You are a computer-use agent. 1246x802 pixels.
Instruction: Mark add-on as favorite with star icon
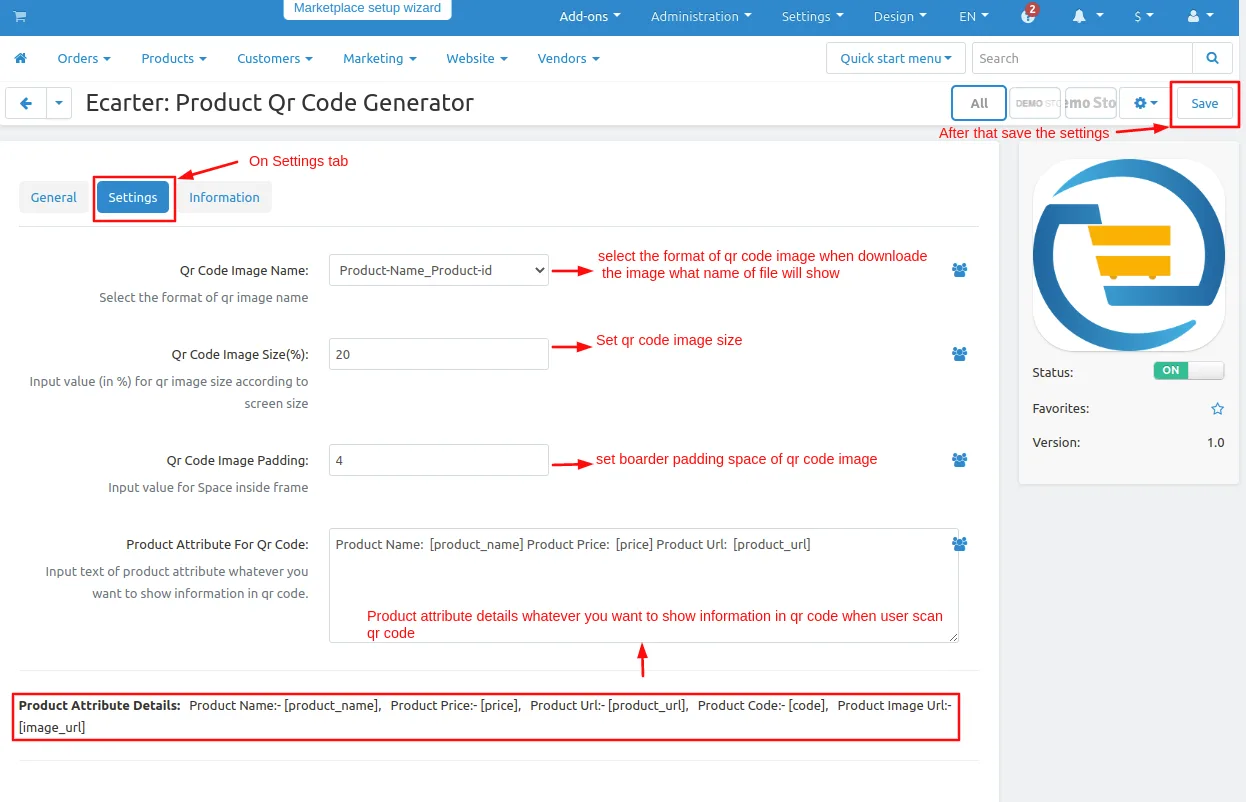pyautogui.click(x=1217, y=409)
